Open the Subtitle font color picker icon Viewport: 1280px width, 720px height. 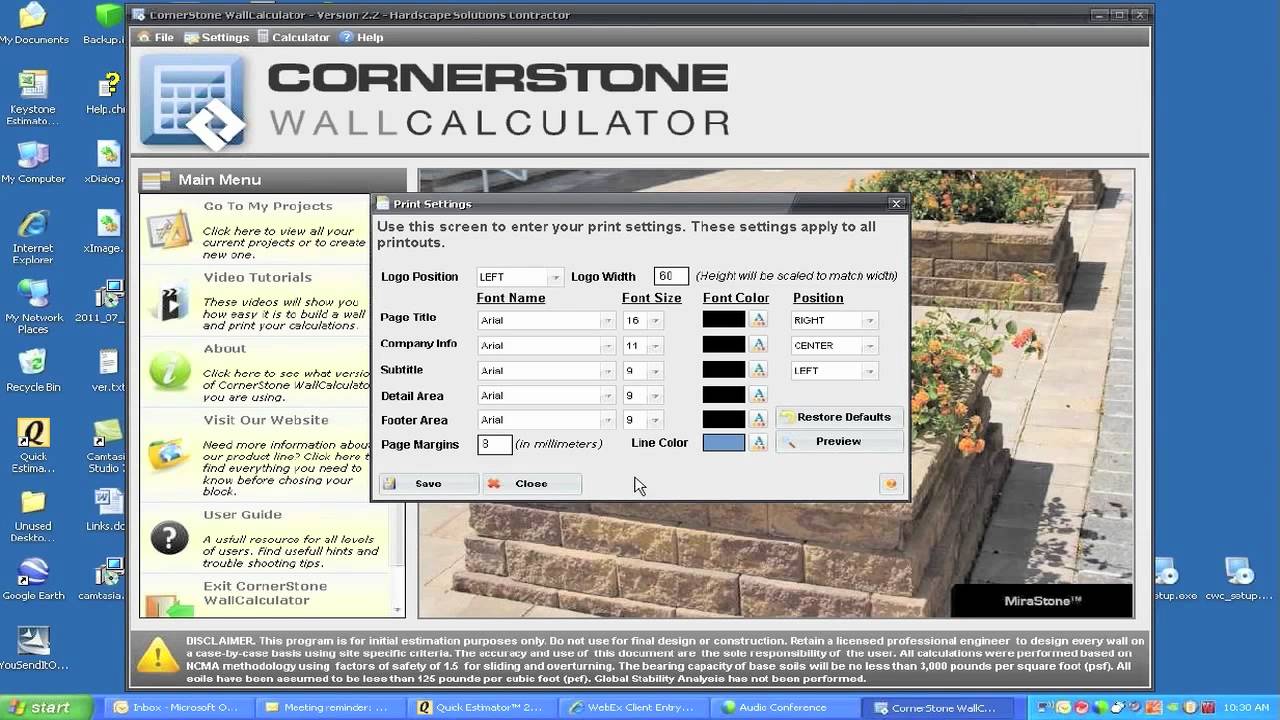tap(759, 370)
